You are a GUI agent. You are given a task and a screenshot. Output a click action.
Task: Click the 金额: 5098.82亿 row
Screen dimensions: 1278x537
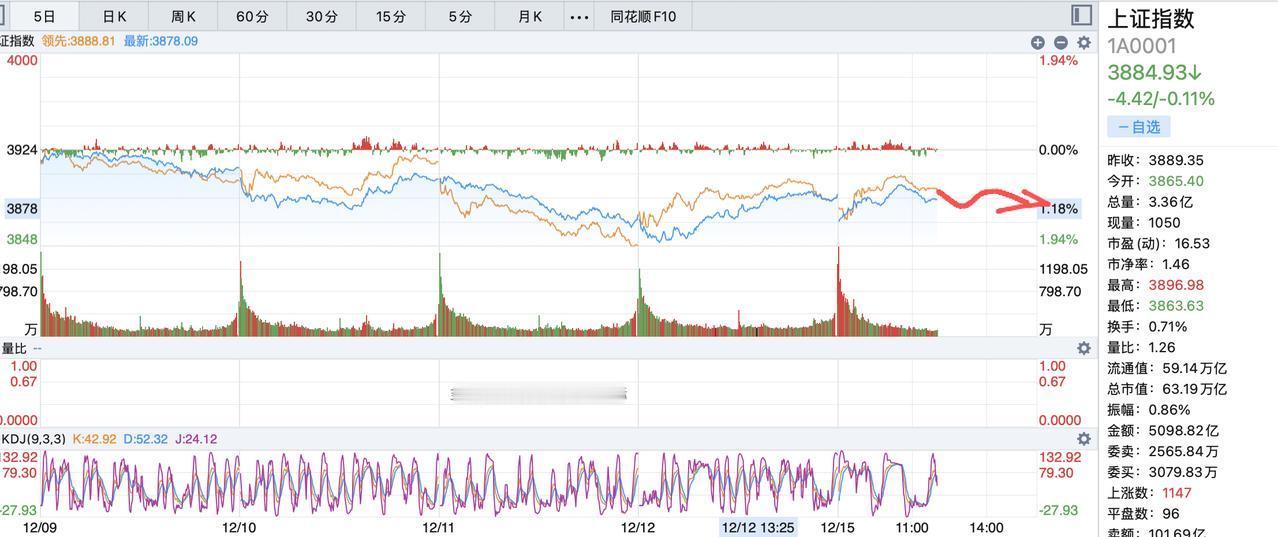(1163, 430)
